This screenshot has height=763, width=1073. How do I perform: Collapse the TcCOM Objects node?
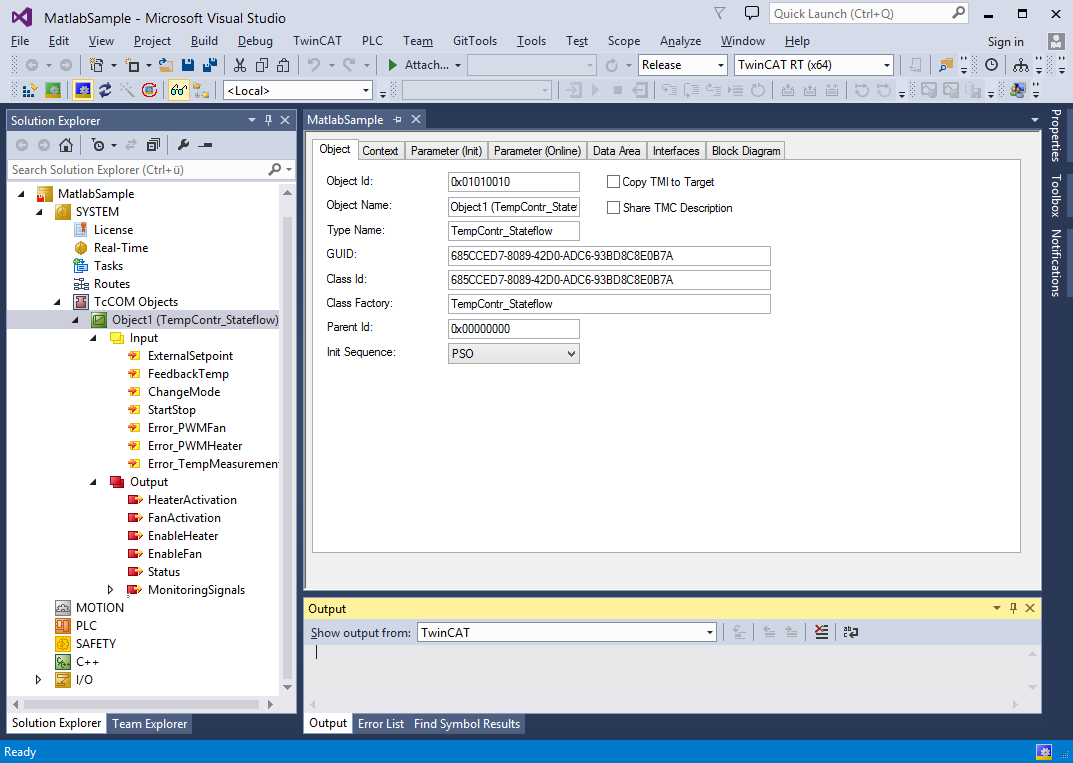[57, 302]
